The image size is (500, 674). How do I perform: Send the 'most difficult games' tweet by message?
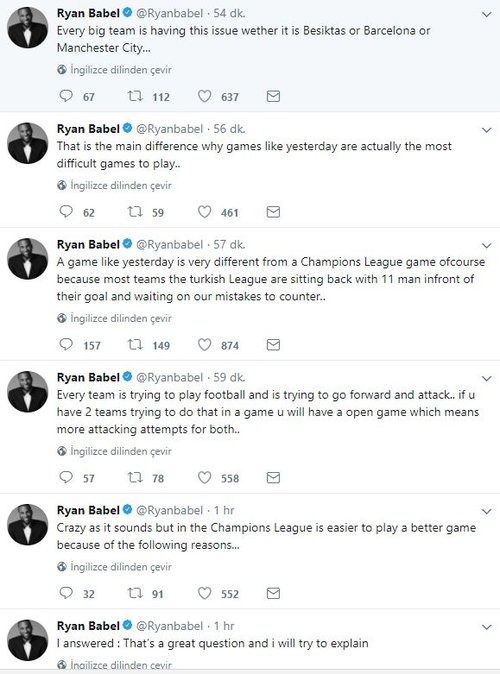pyautogui.click(x=273, y=212)
